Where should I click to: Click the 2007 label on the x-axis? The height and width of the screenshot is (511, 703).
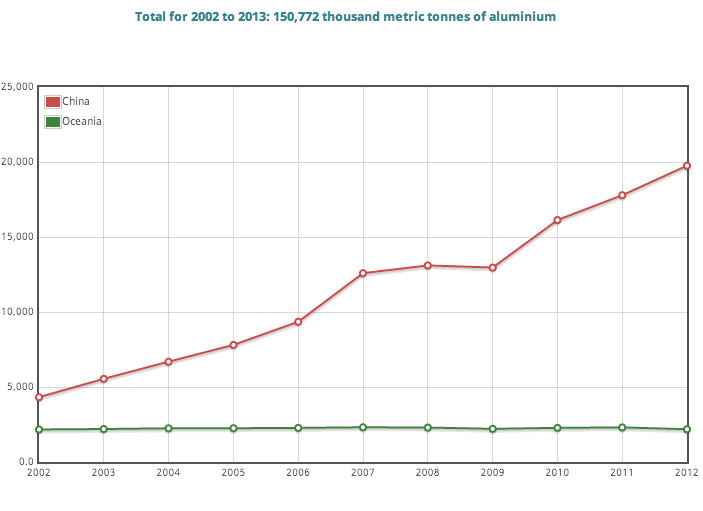click(x=363, y=472)
